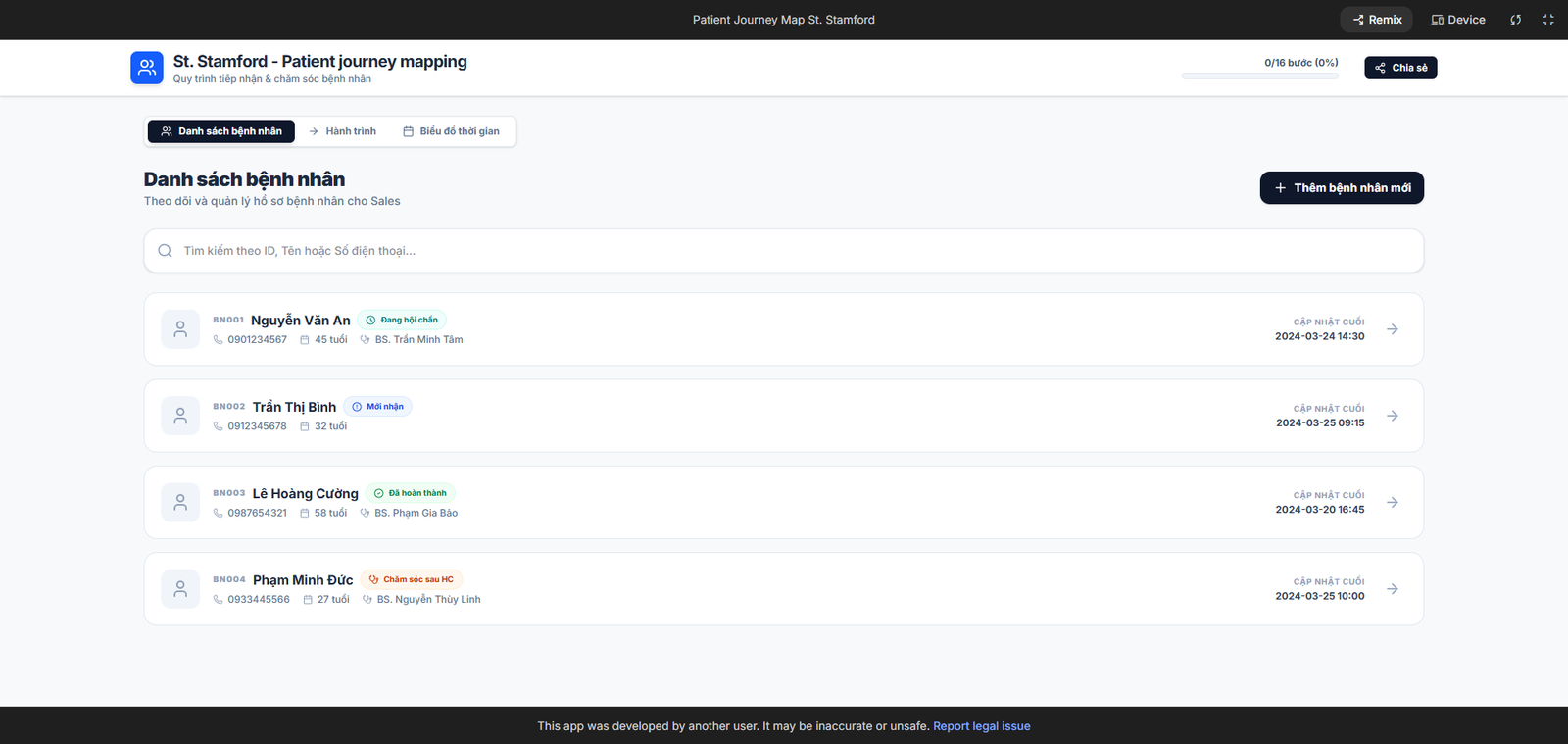Click the search magnifier icon
Viewport: 1568px width, 744px height.
(166, 251)
